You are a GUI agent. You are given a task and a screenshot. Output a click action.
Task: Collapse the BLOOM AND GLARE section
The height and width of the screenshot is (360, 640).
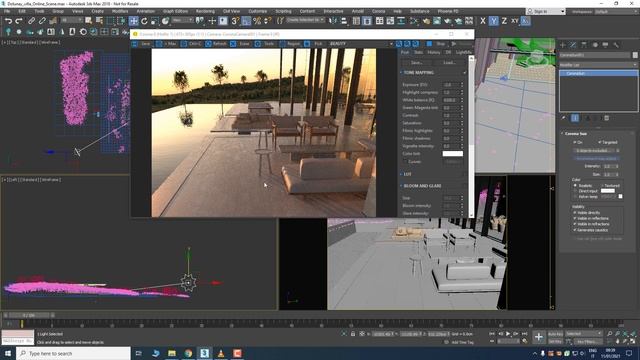tap(422, 186)
